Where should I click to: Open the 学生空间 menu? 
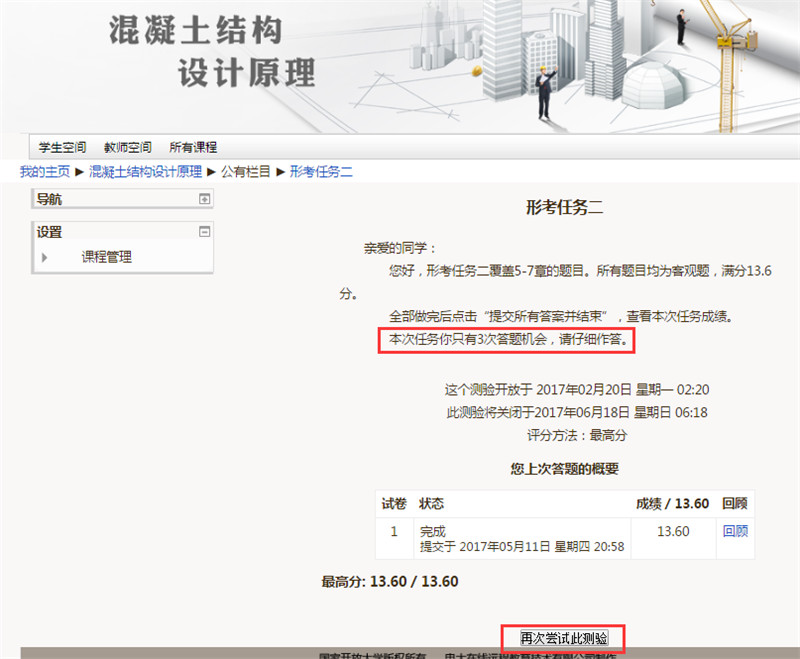[62, 147]
